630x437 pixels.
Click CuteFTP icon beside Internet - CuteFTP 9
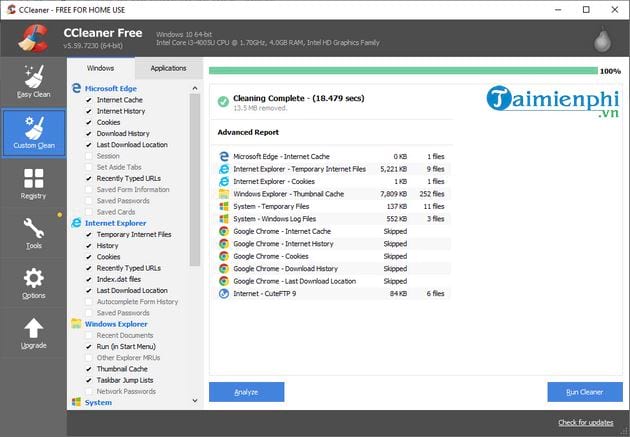pos(224,293)
